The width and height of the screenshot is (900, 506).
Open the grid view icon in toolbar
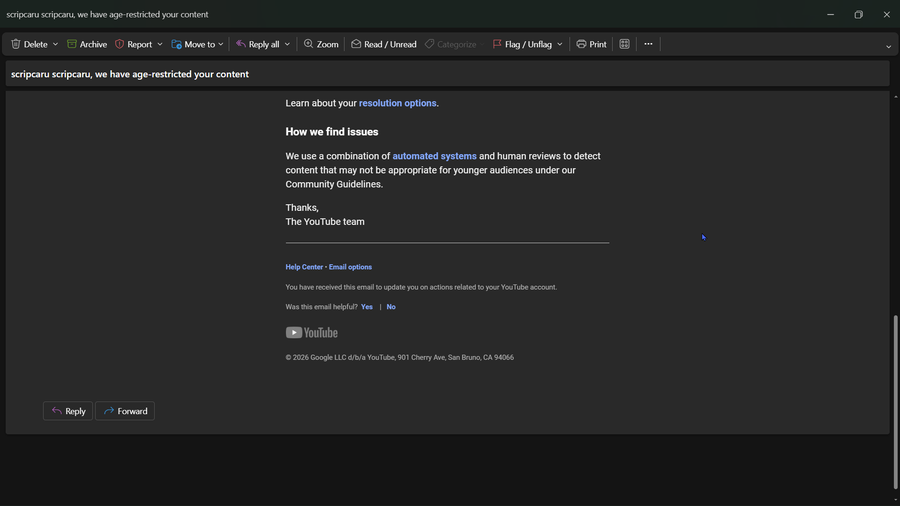pos(624,44)
